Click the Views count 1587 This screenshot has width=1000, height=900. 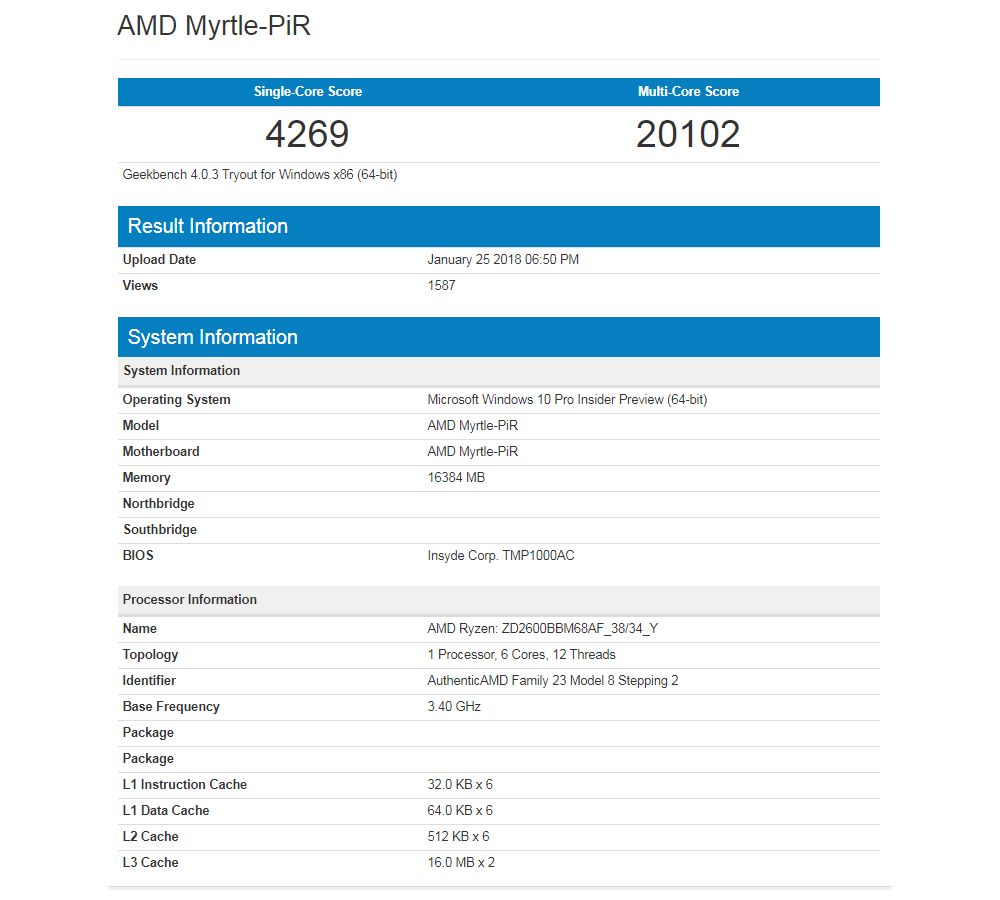440,285
